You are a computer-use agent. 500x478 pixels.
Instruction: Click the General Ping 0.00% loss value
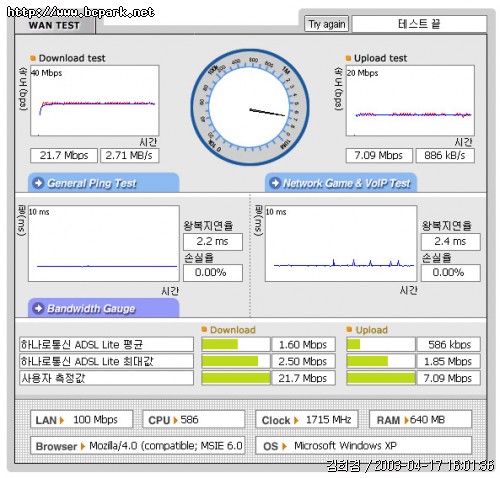click(x=213, y=273)
